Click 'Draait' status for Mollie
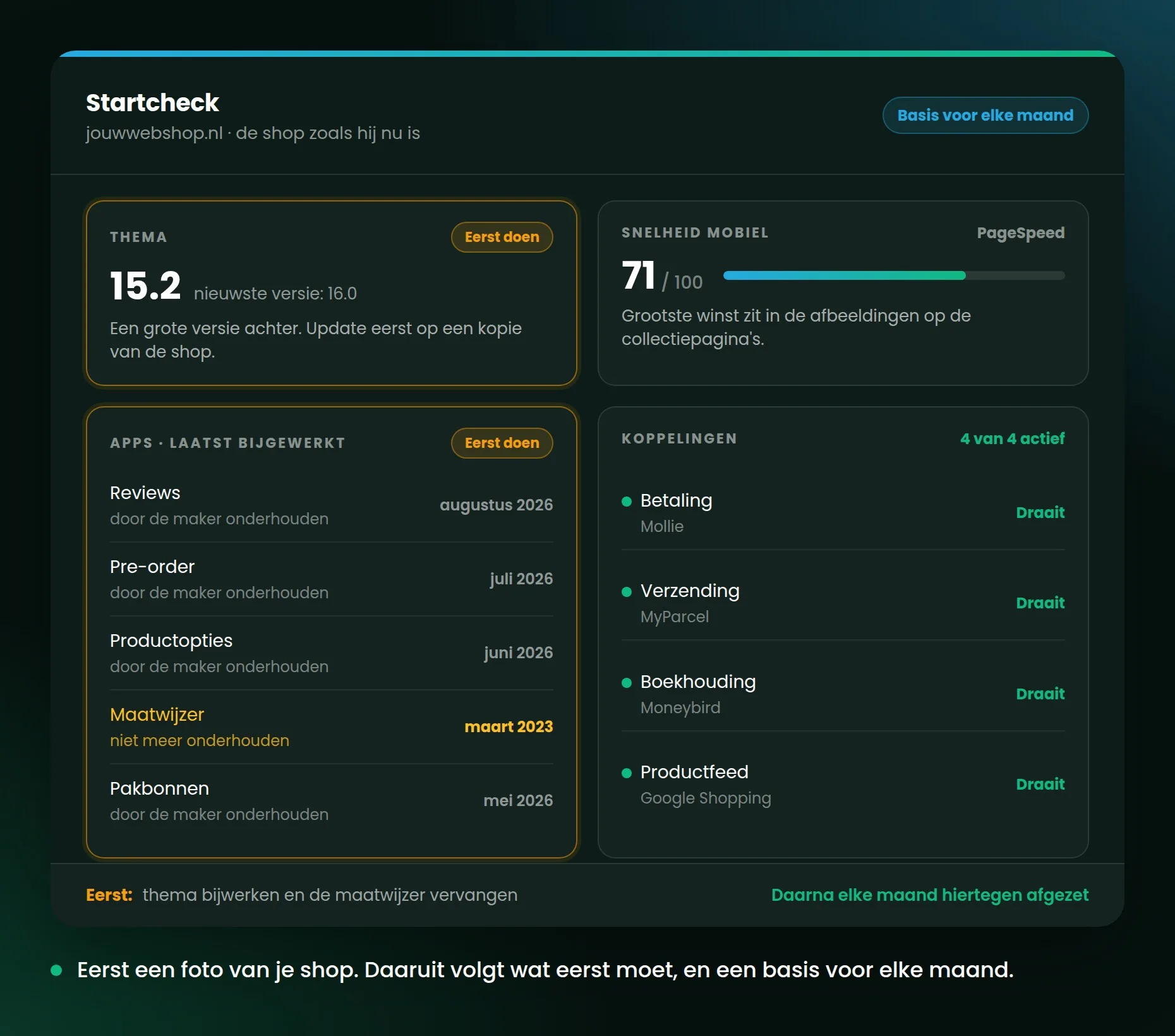The image size is (1175, 1036). [x=1040, y=513]
